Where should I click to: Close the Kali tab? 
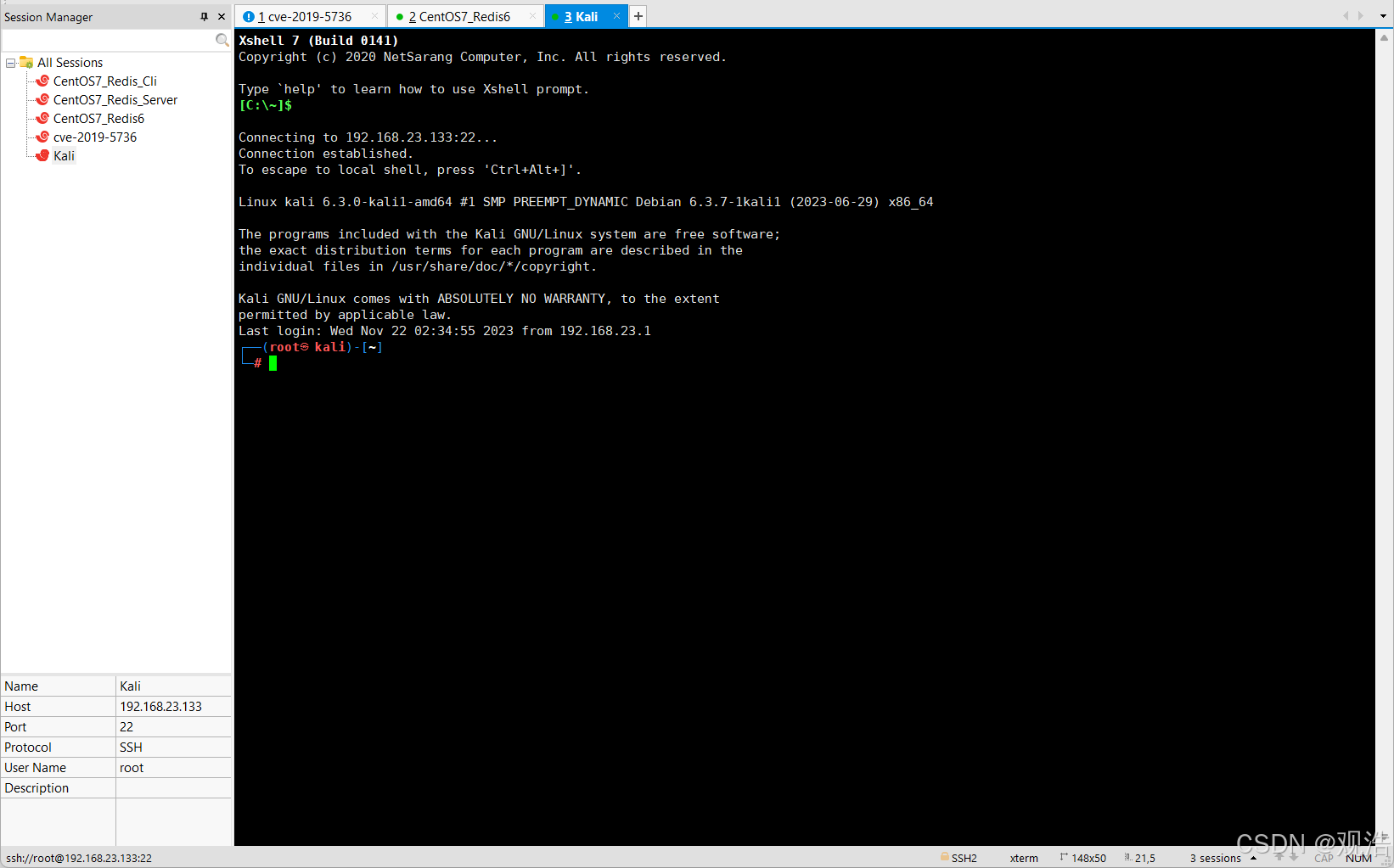point(616,16)
